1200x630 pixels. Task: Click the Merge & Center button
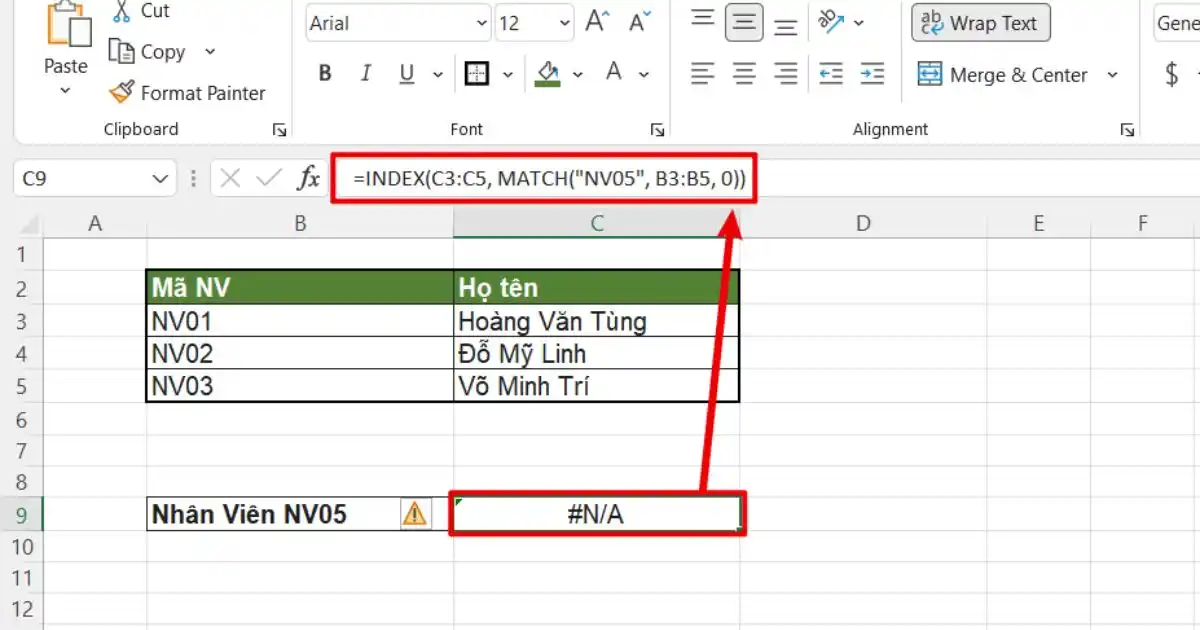coord(1002,75)
